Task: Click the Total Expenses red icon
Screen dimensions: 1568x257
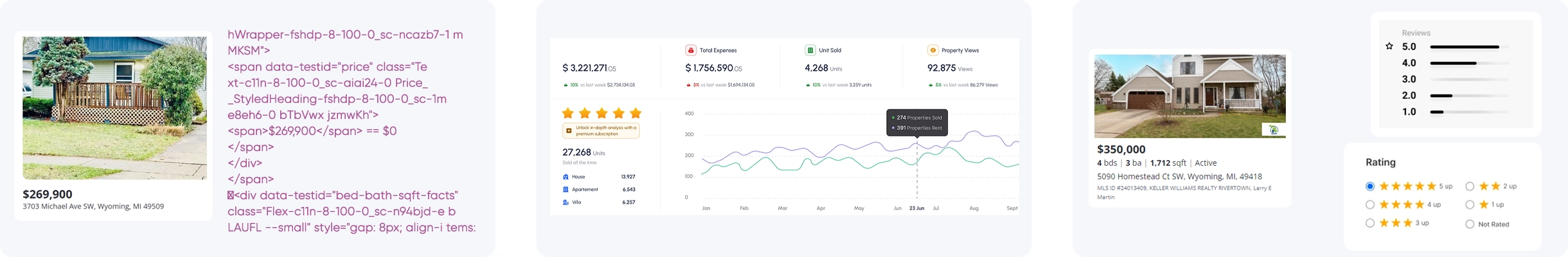Action: (x=691, y=50)
